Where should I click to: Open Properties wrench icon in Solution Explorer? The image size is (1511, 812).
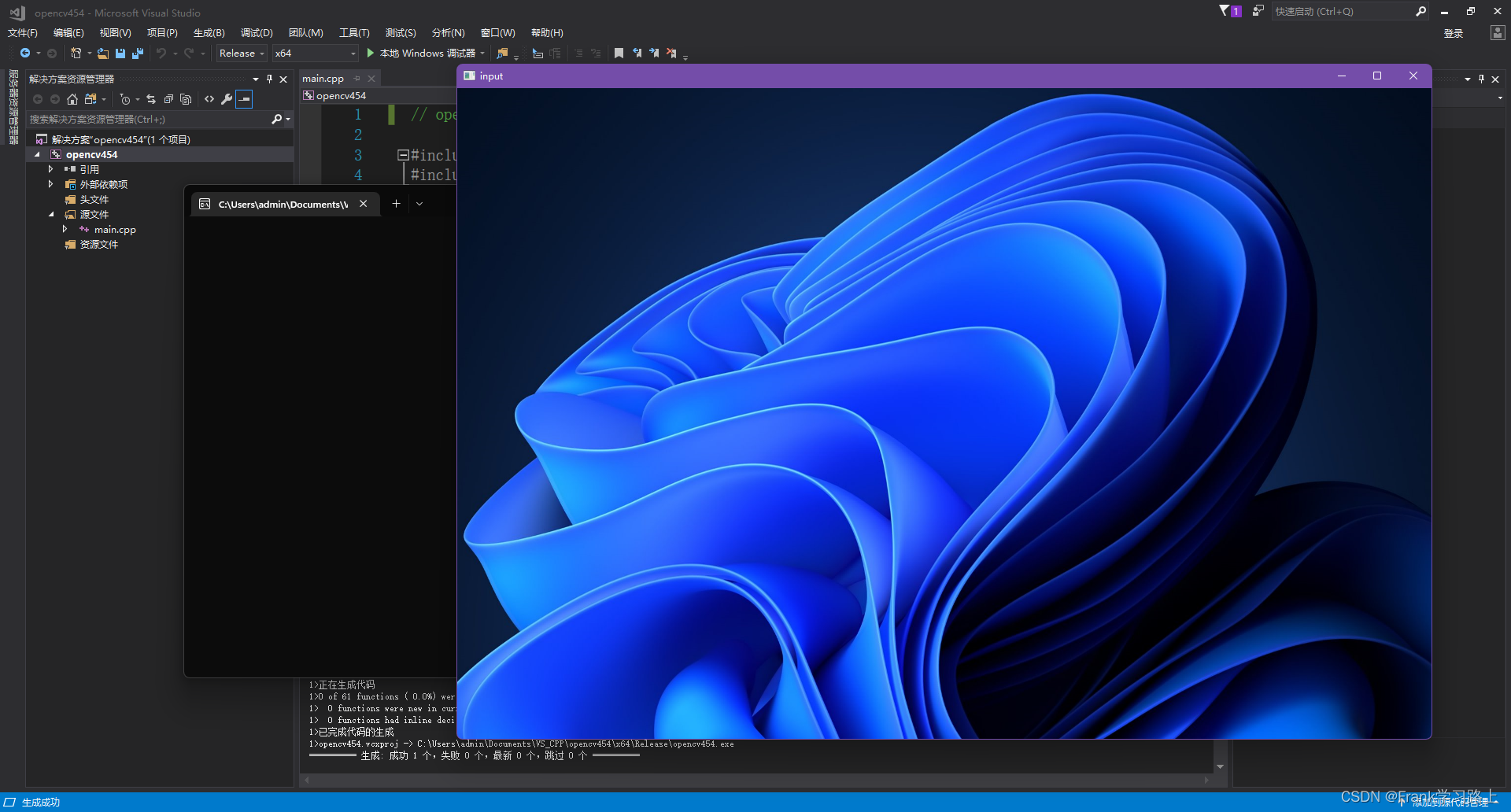(227, 99)
